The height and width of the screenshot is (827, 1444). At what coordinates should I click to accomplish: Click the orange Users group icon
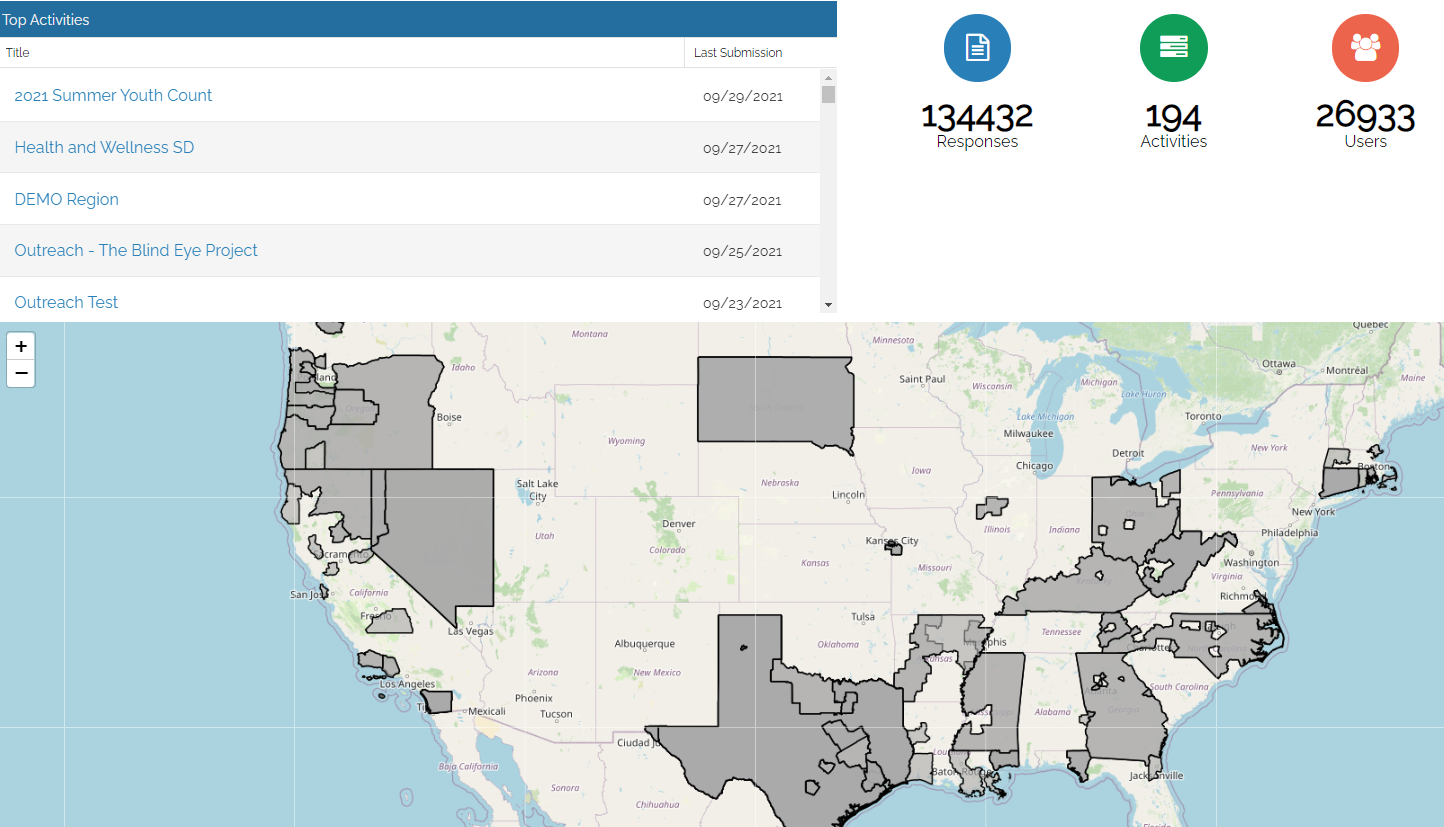[1365, 47]
